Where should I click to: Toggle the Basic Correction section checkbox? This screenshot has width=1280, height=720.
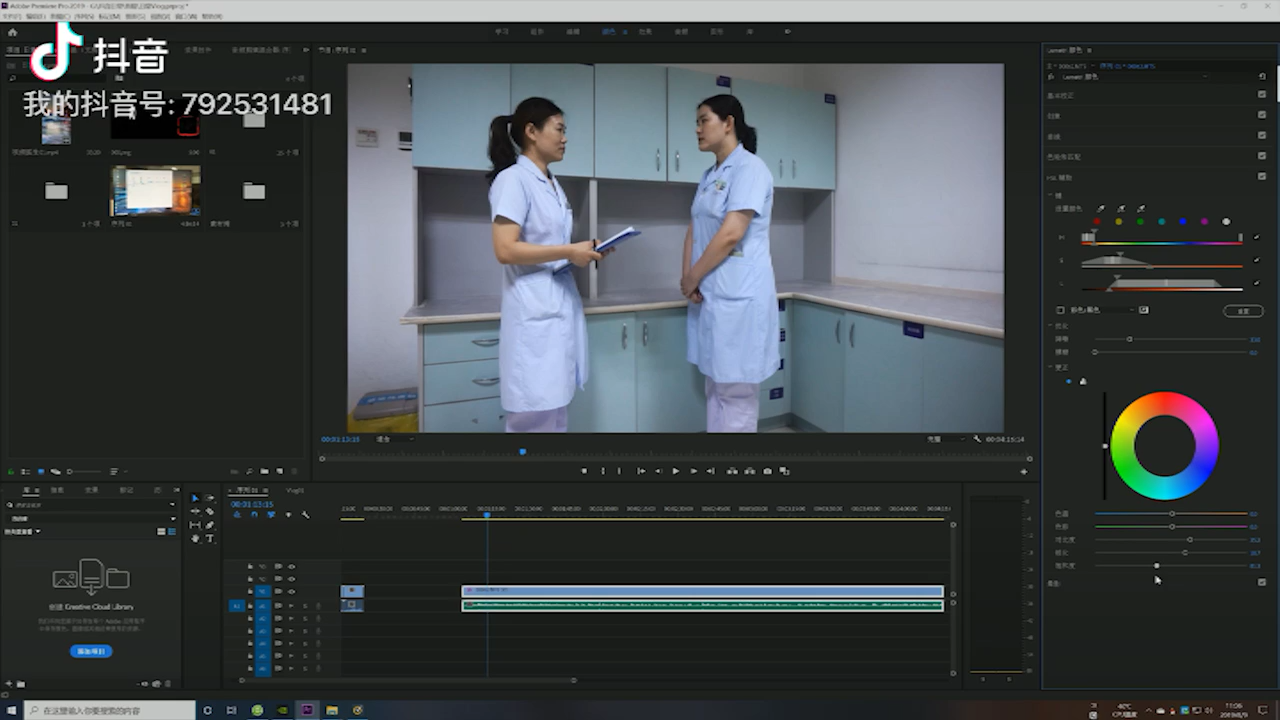click(1262, 95)
